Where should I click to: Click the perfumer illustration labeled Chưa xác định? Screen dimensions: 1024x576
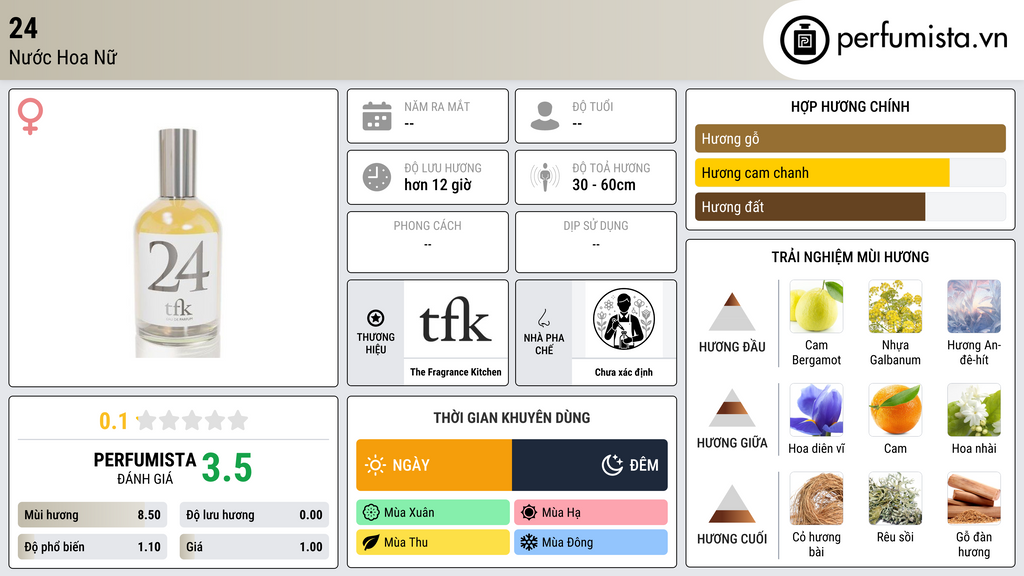[x=624, y=319]
